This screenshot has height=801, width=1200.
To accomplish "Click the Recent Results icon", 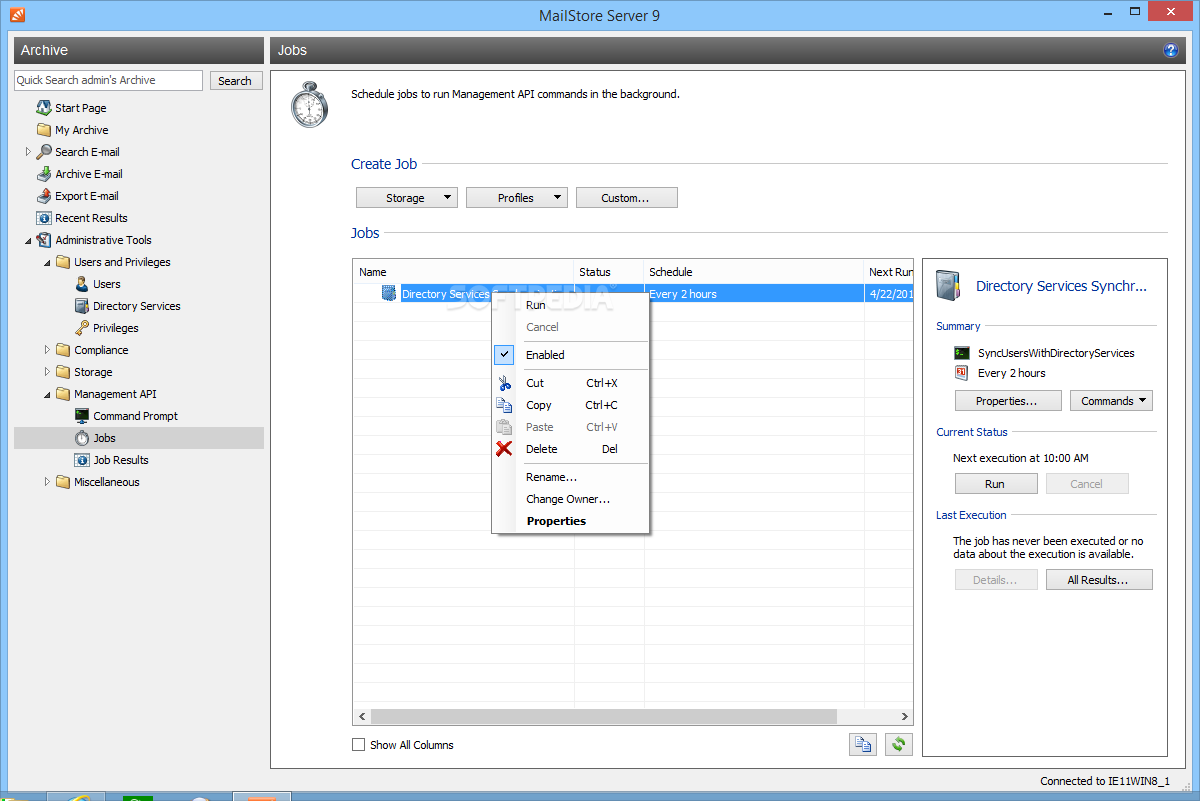I will [44, 218].
